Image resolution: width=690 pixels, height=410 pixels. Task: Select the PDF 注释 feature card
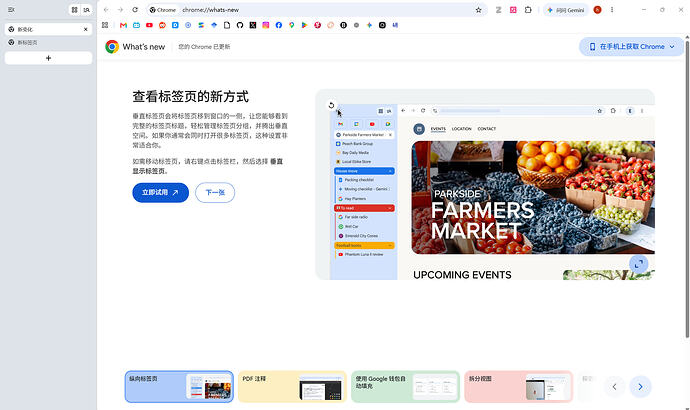pyautogui.click(x=292, y=387)
